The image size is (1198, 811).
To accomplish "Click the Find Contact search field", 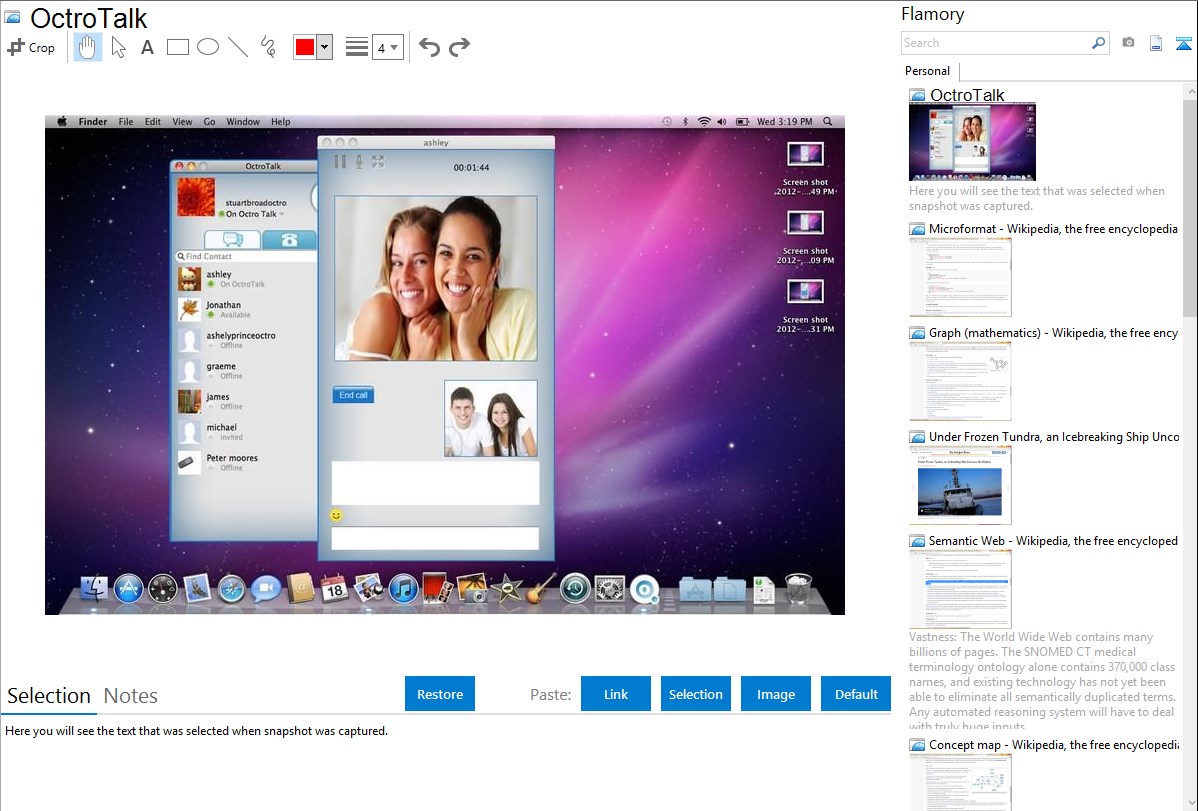I will coord(246,256).
